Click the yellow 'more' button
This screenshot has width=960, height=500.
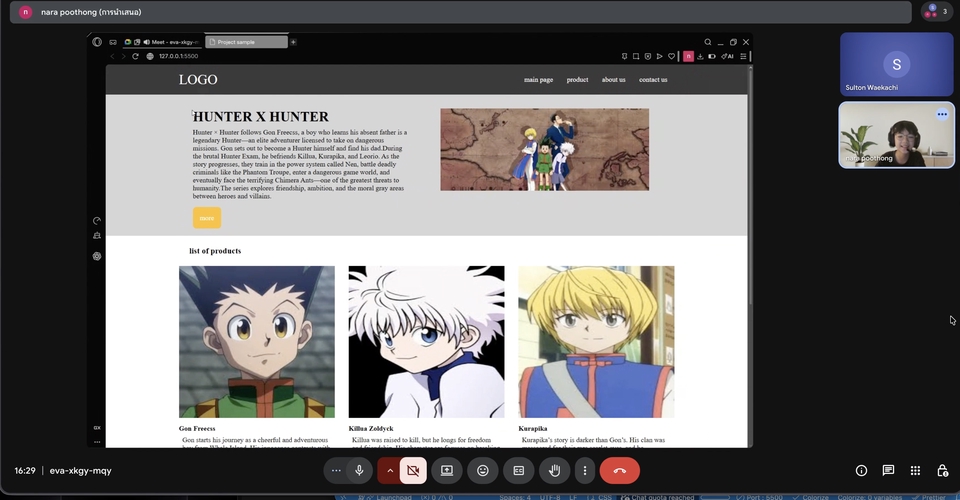[207, 218]
